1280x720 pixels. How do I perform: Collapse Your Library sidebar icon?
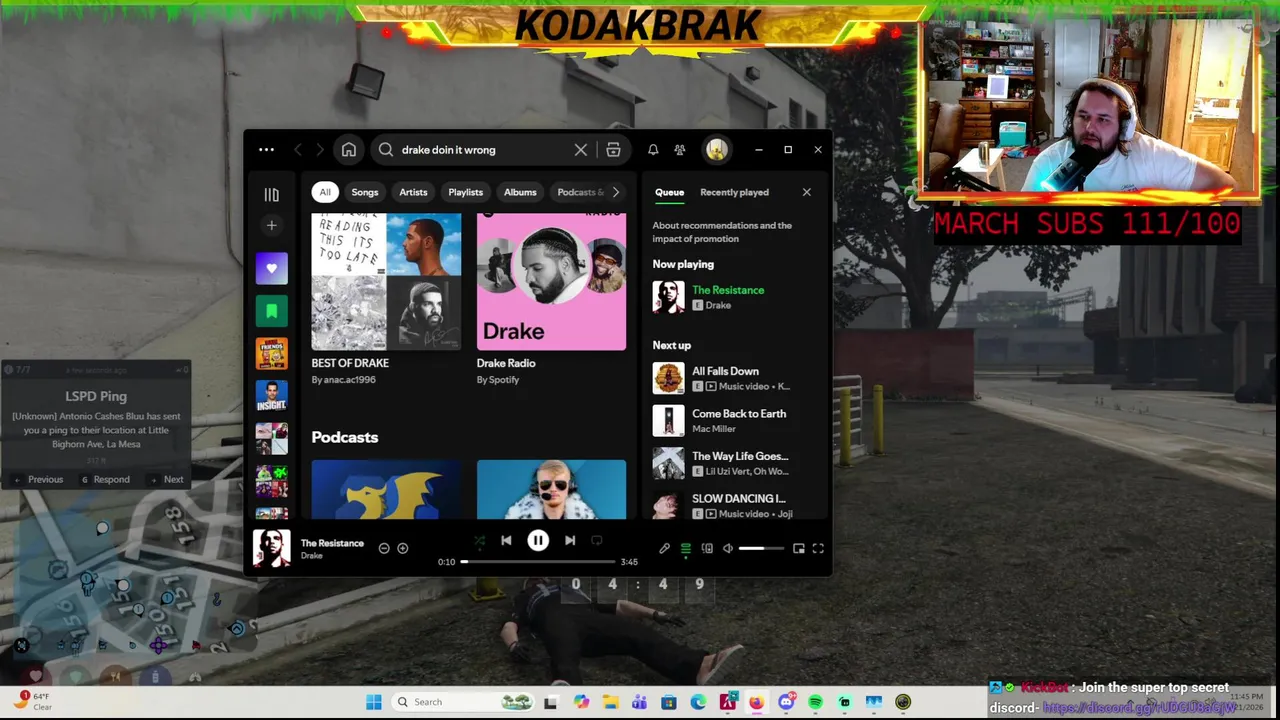click(x=271, y=194)
